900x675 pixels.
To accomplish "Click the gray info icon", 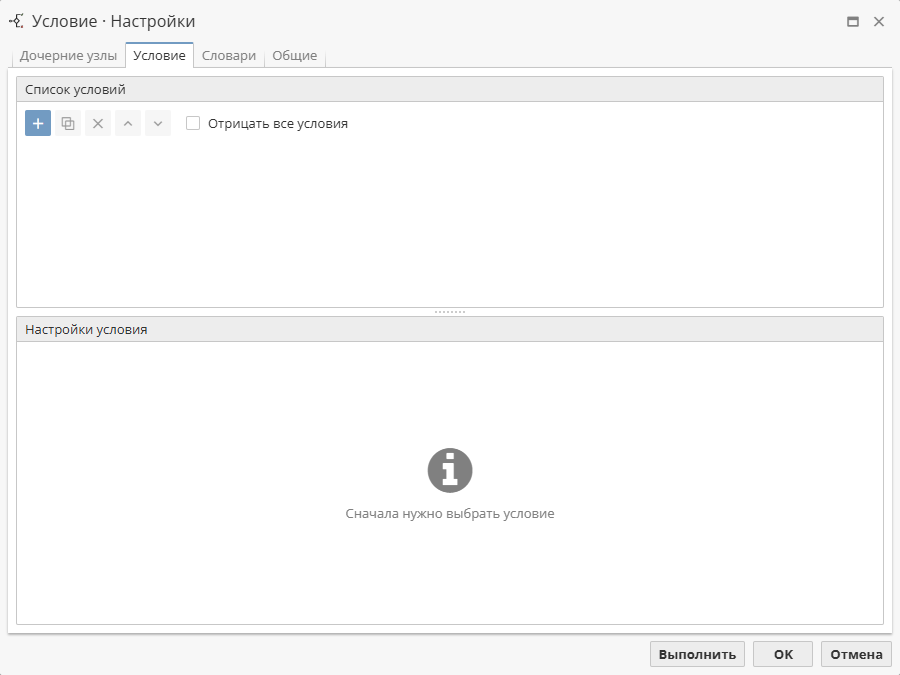I will pyautogui.click(x=450, y=470).
